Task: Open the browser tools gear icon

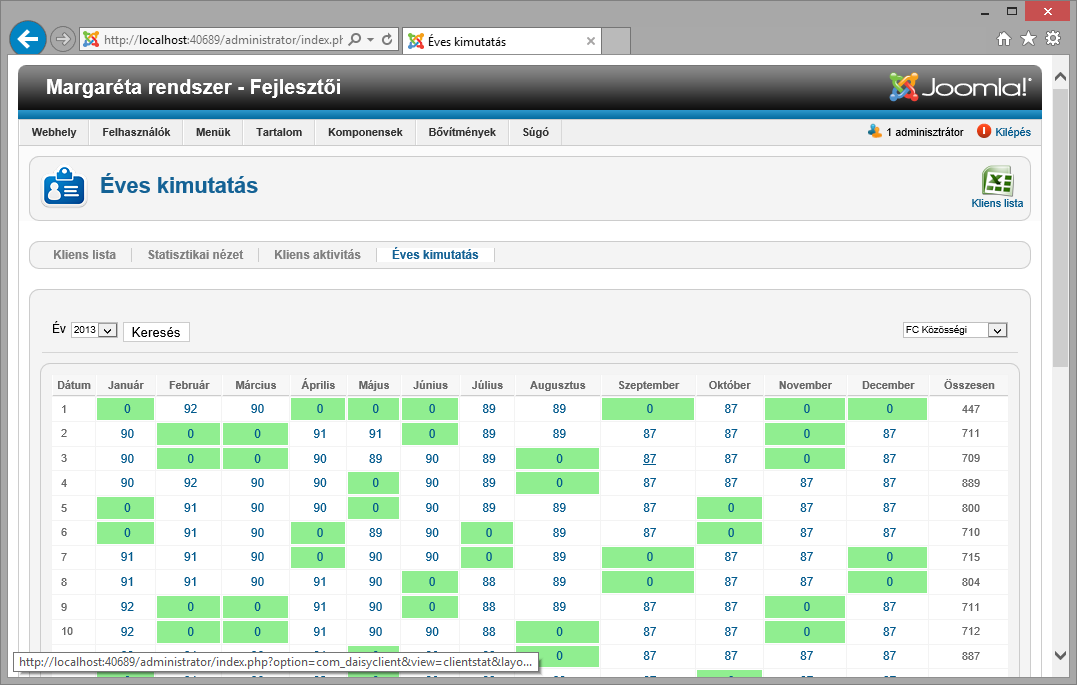Action: (1053, 38)
